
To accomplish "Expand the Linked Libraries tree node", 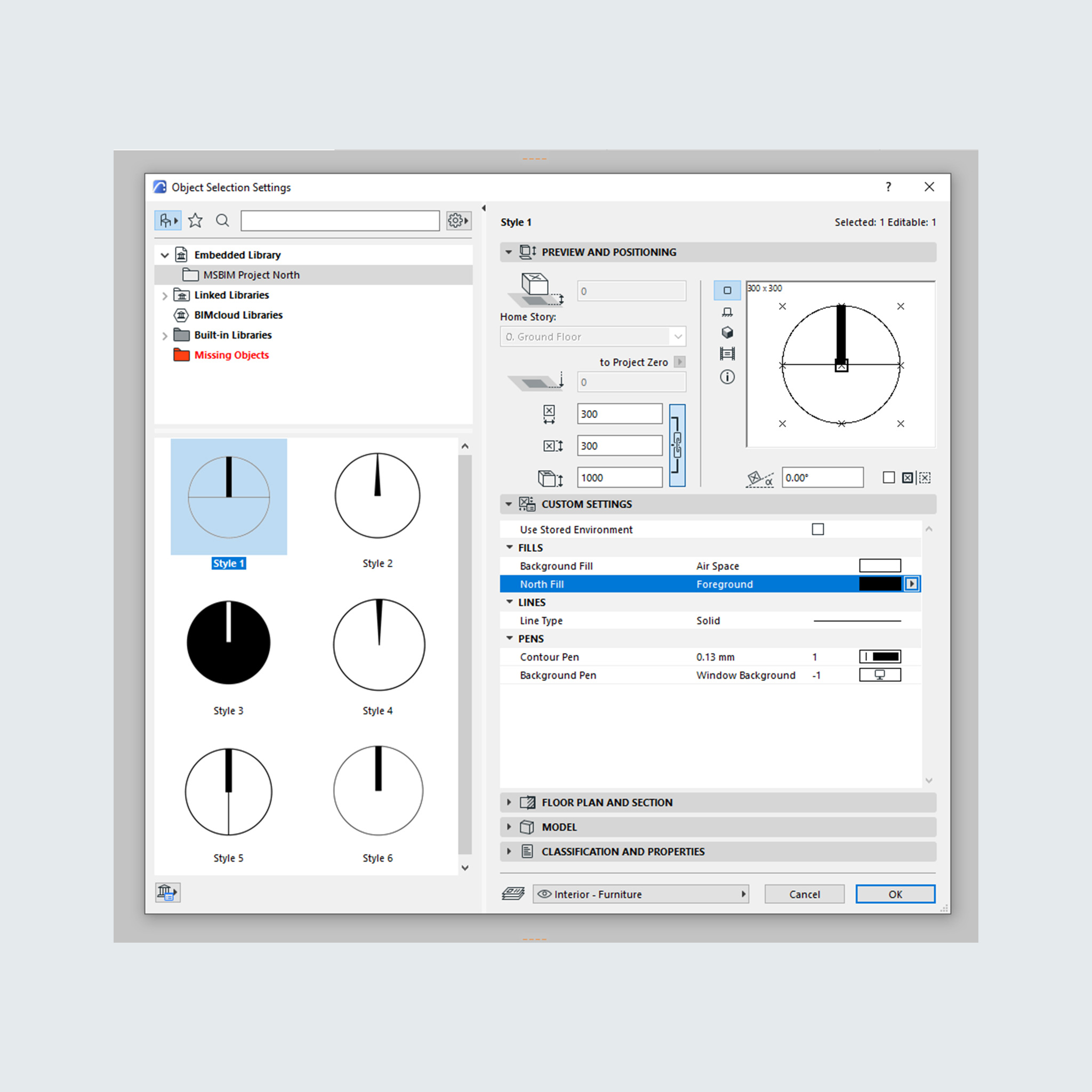I will pyautogui.click(x=164, y=295).
